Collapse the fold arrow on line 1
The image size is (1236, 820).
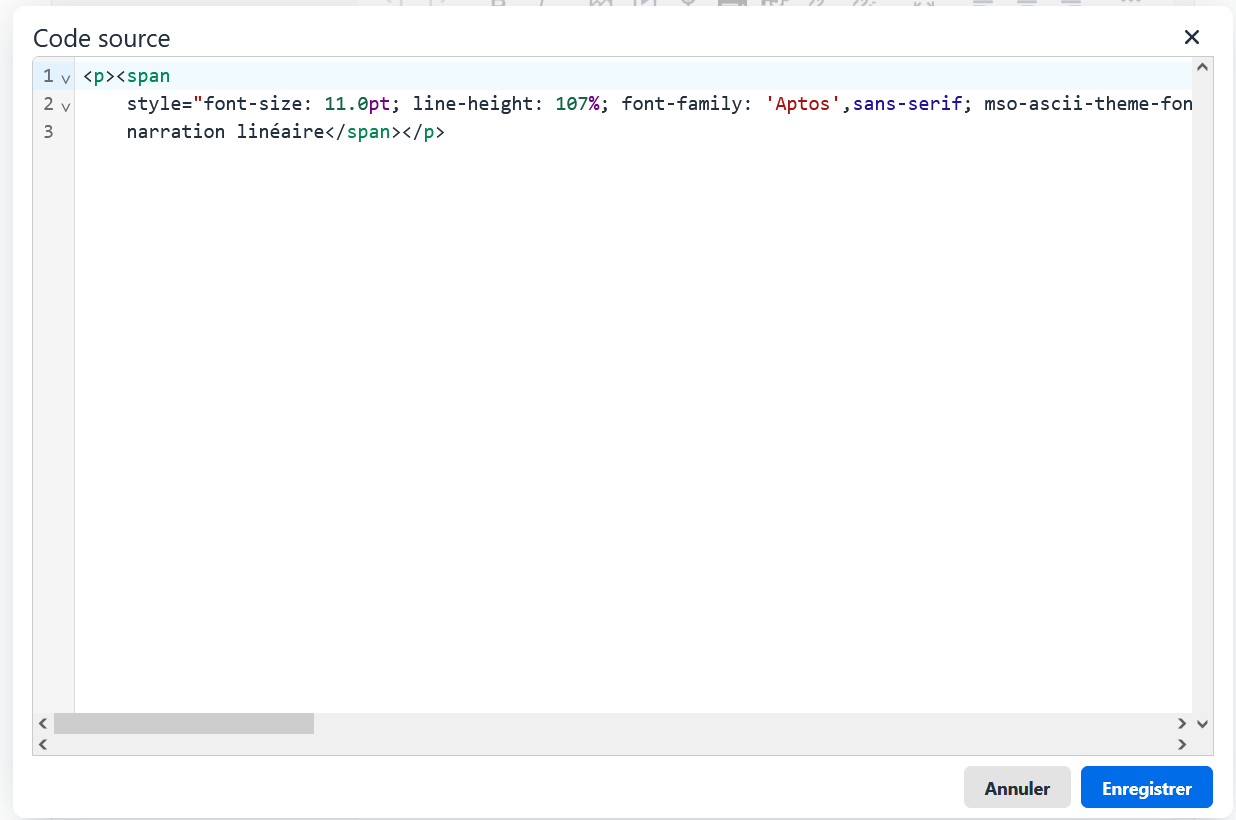click(x=66, y=78)
